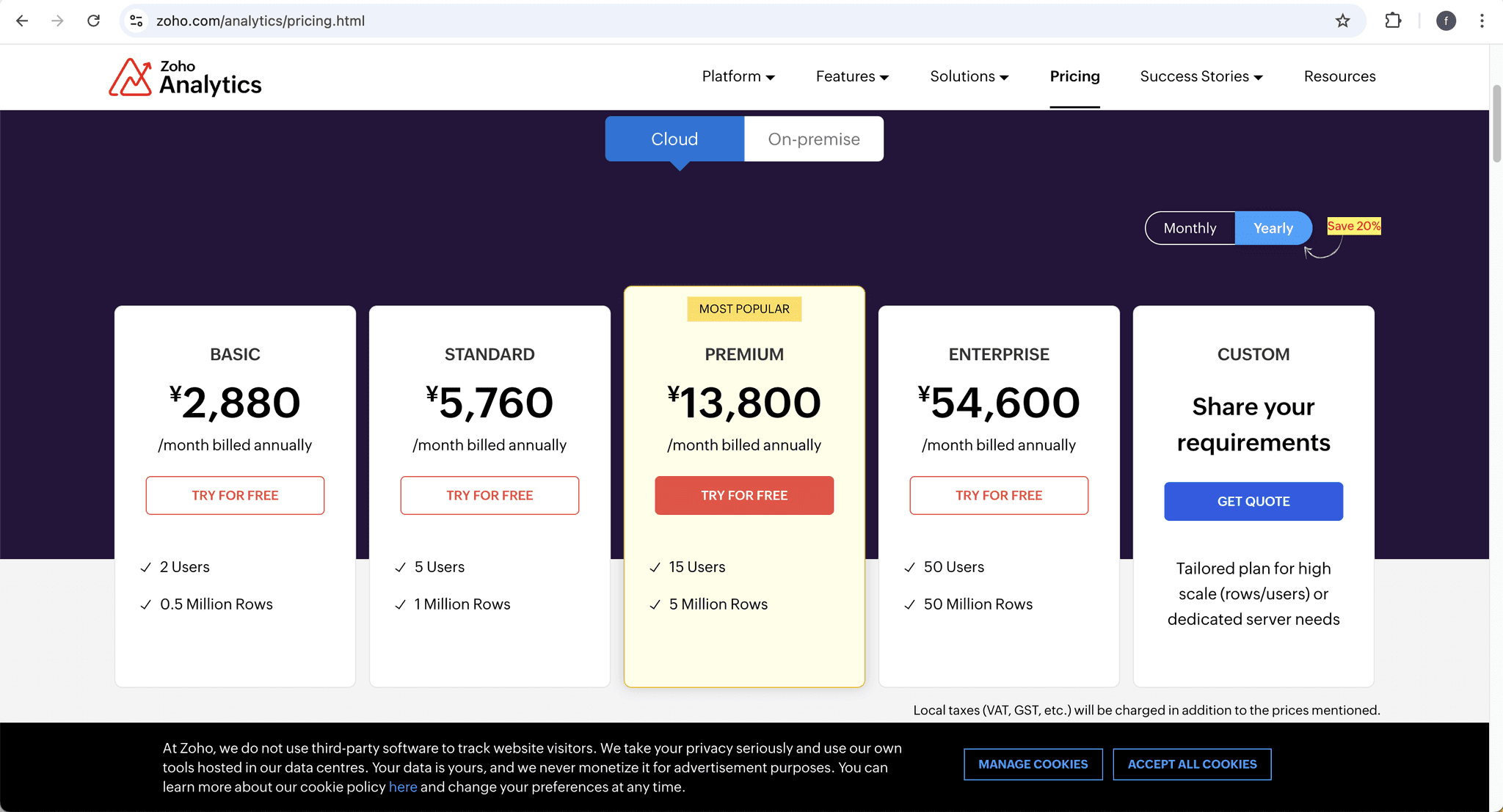Open the Platform dropdown
Image resolution: width=1503 pixels, height=812 pixels.
point(738,76)
